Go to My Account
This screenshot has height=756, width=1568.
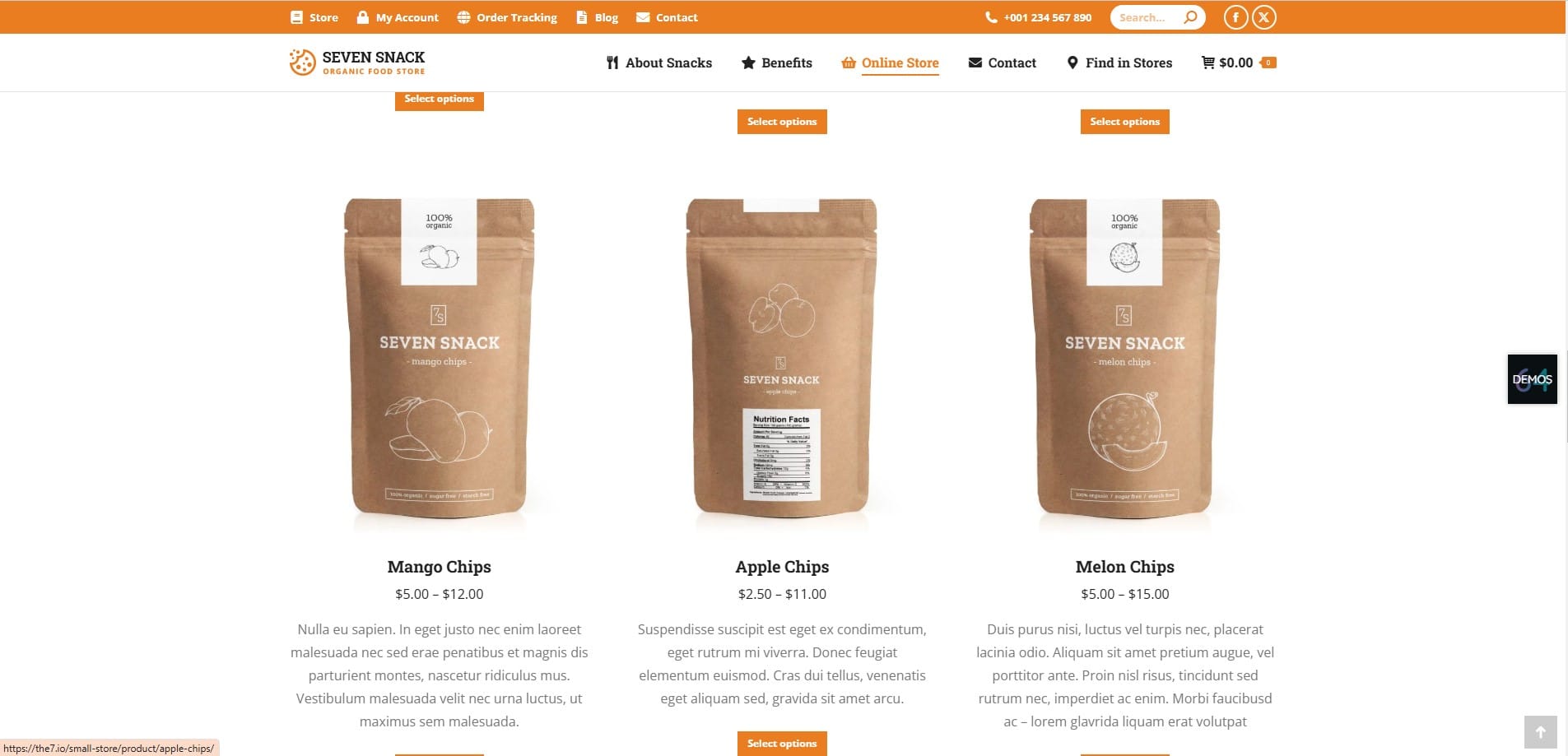(398, 17)
